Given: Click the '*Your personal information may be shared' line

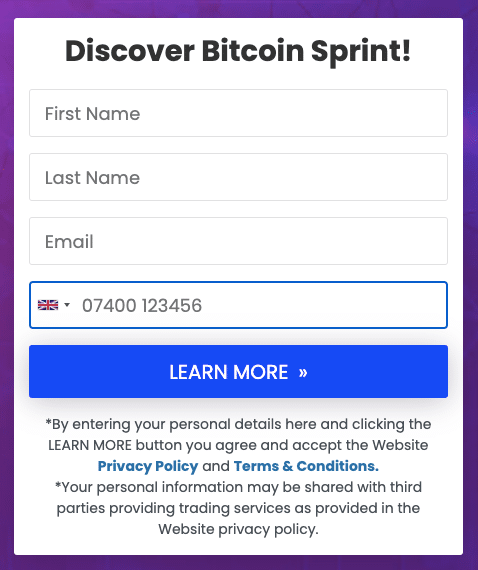Looking at the screenshot, I should 238,487.
